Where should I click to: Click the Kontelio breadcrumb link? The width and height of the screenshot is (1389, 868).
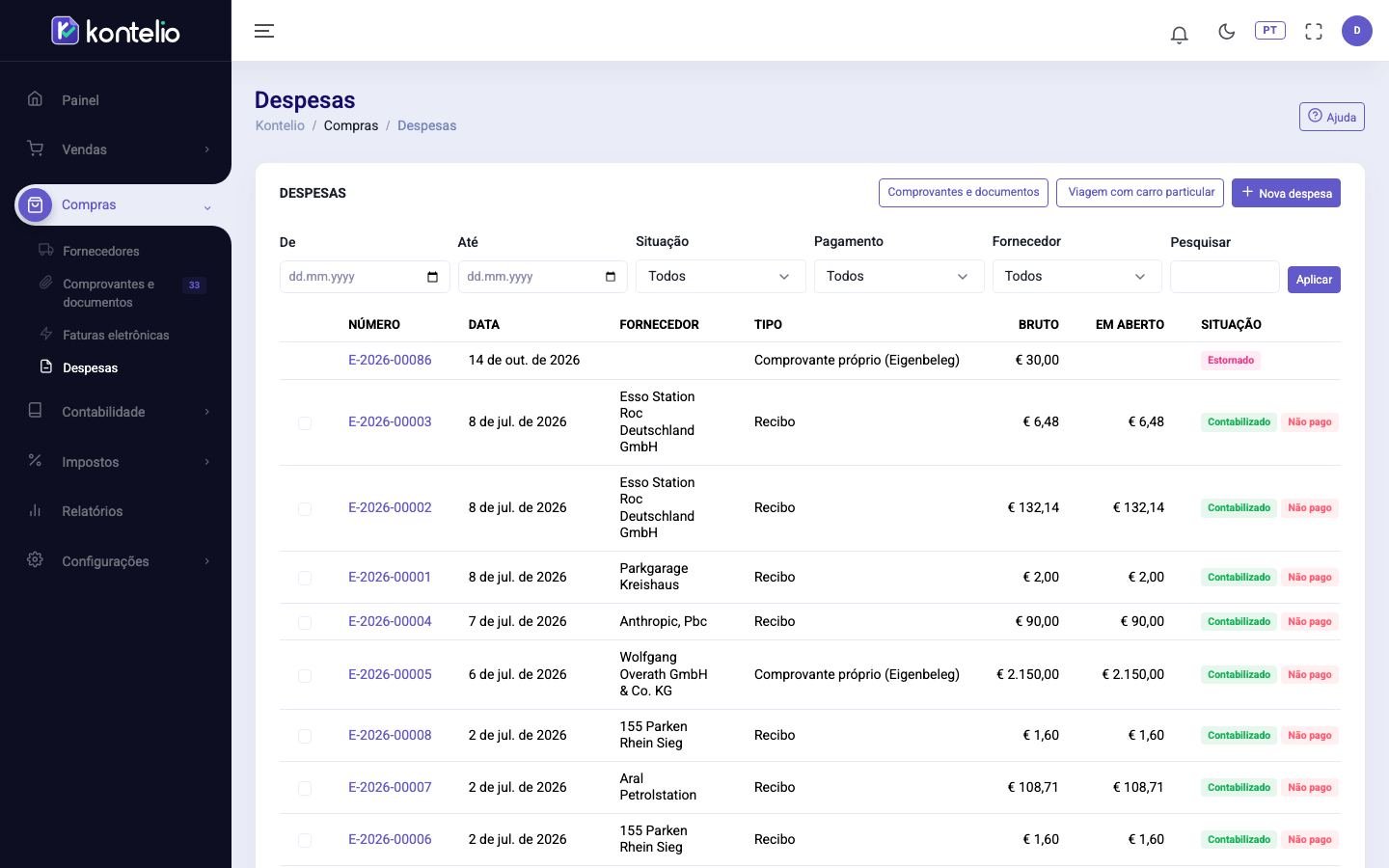(280, 125)
